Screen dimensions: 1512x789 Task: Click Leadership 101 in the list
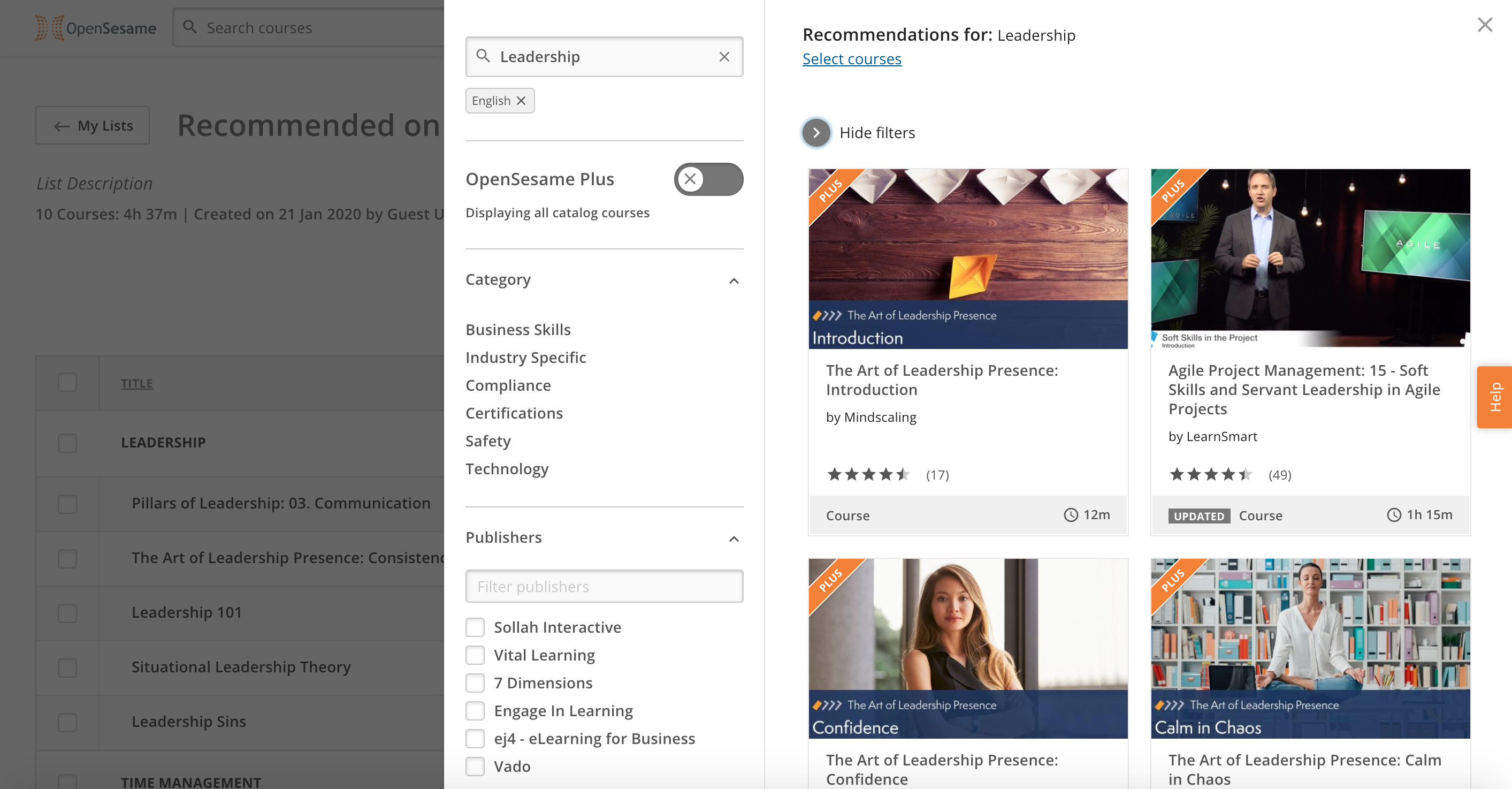coord(187,612)
